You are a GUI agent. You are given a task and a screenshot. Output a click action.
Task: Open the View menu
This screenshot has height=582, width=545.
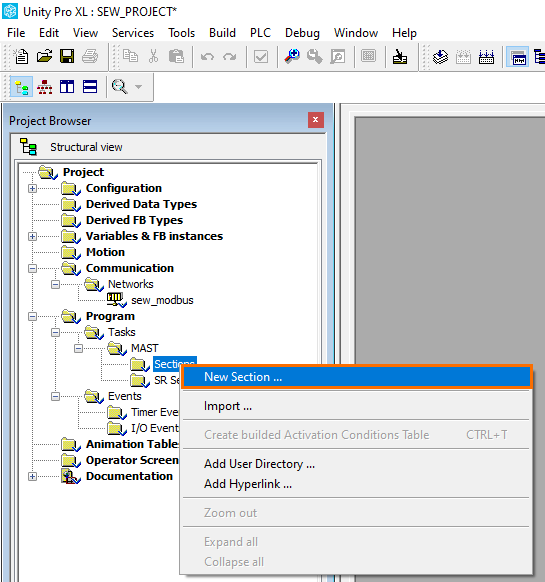coord(85,33)
